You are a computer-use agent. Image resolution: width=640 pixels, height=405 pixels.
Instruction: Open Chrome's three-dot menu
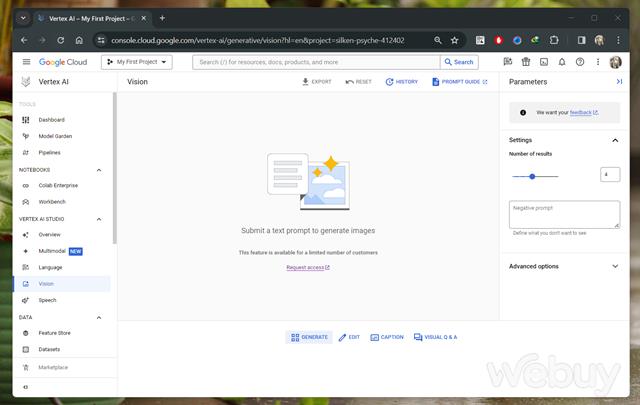pyautogui.click(x=618, y=40)
